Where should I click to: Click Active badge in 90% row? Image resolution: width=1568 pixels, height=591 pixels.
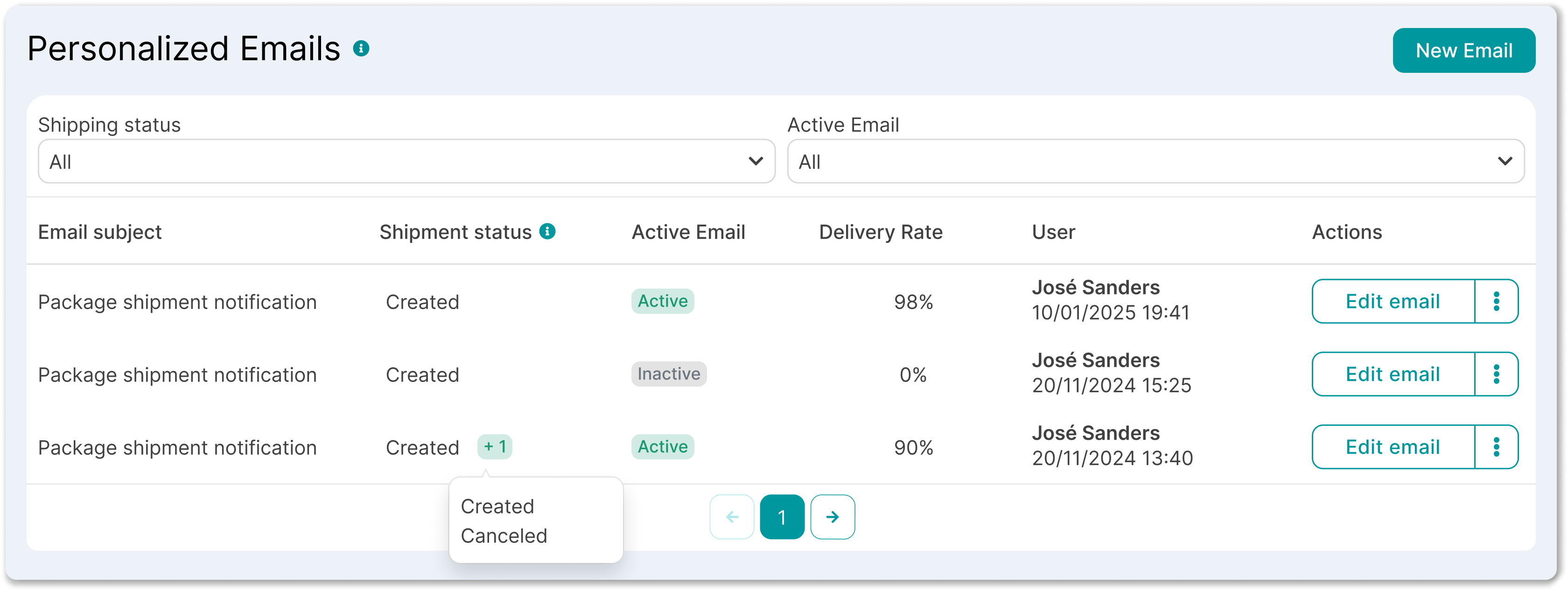pyautogui.click(x=662, y=447)
